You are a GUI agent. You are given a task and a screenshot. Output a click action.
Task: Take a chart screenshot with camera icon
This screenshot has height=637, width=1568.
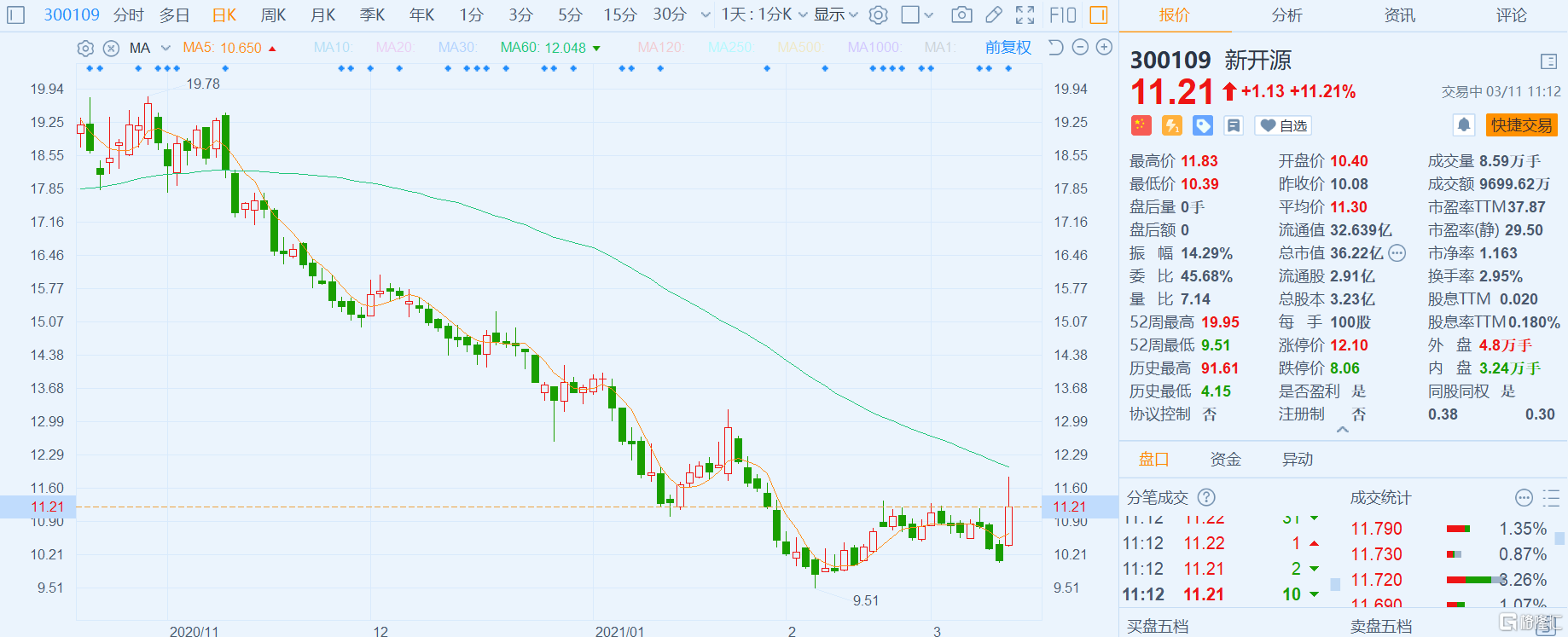tap(961, 14)
